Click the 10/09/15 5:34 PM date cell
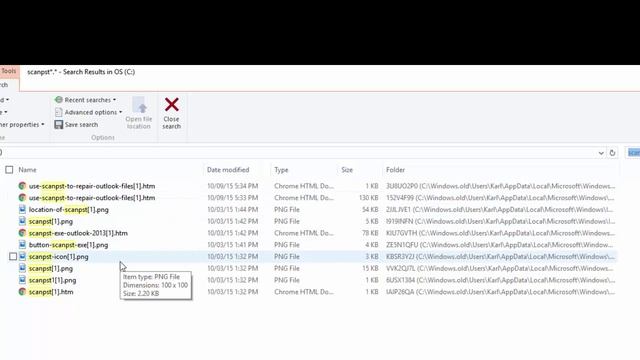This screenshot has height=360, width=640. [x=233, y=186]
